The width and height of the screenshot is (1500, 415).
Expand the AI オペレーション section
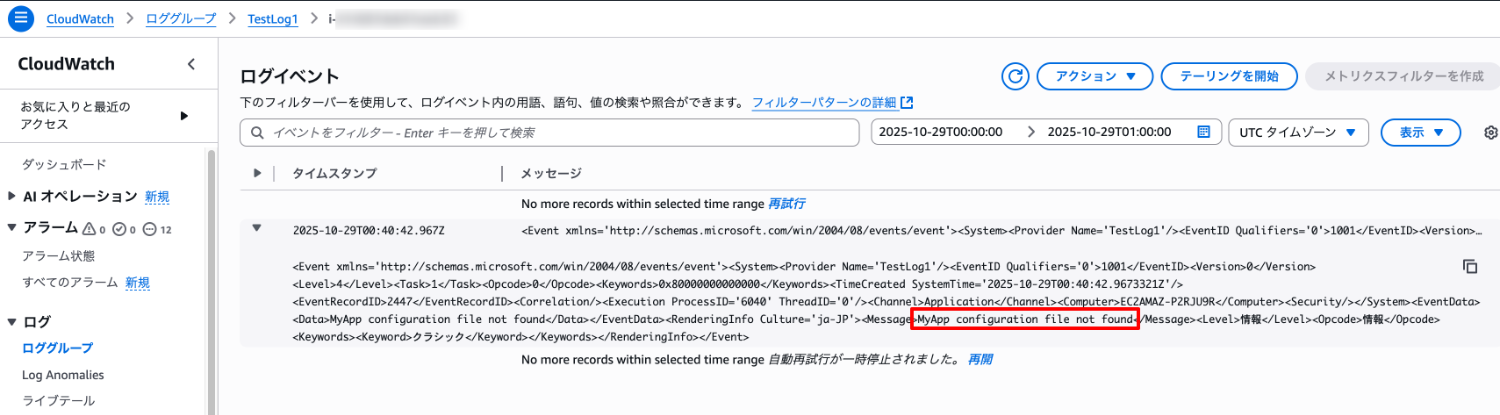[x=12, y=196]
